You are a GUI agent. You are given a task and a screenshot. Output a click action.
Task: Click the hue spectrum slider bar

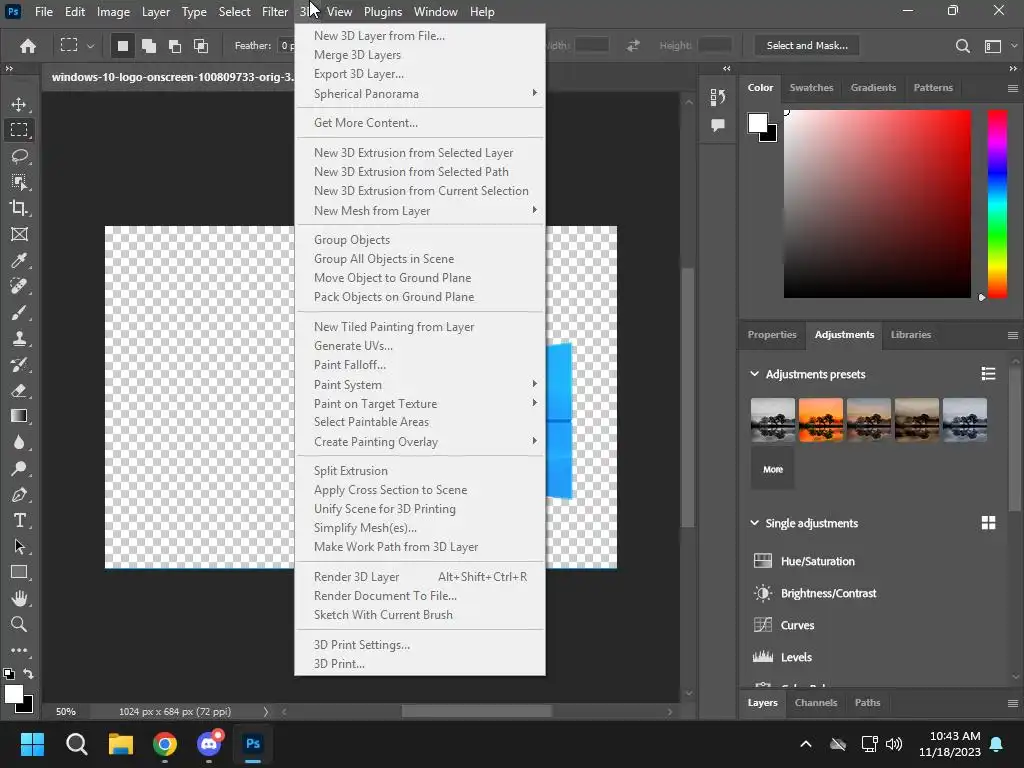997,204
